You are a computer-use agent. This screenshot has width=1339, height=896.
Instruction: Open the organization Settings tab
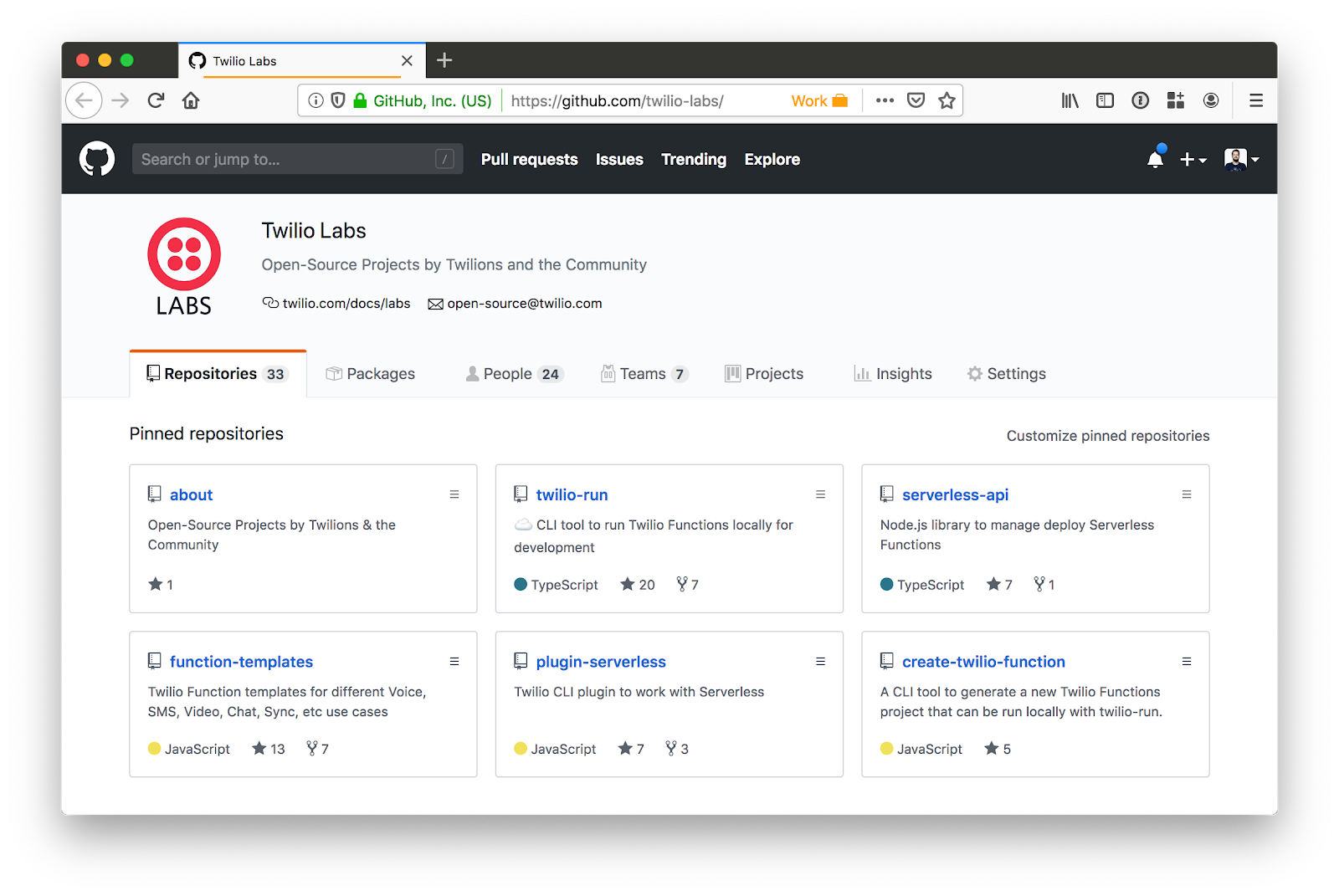tap(1007, 374)
